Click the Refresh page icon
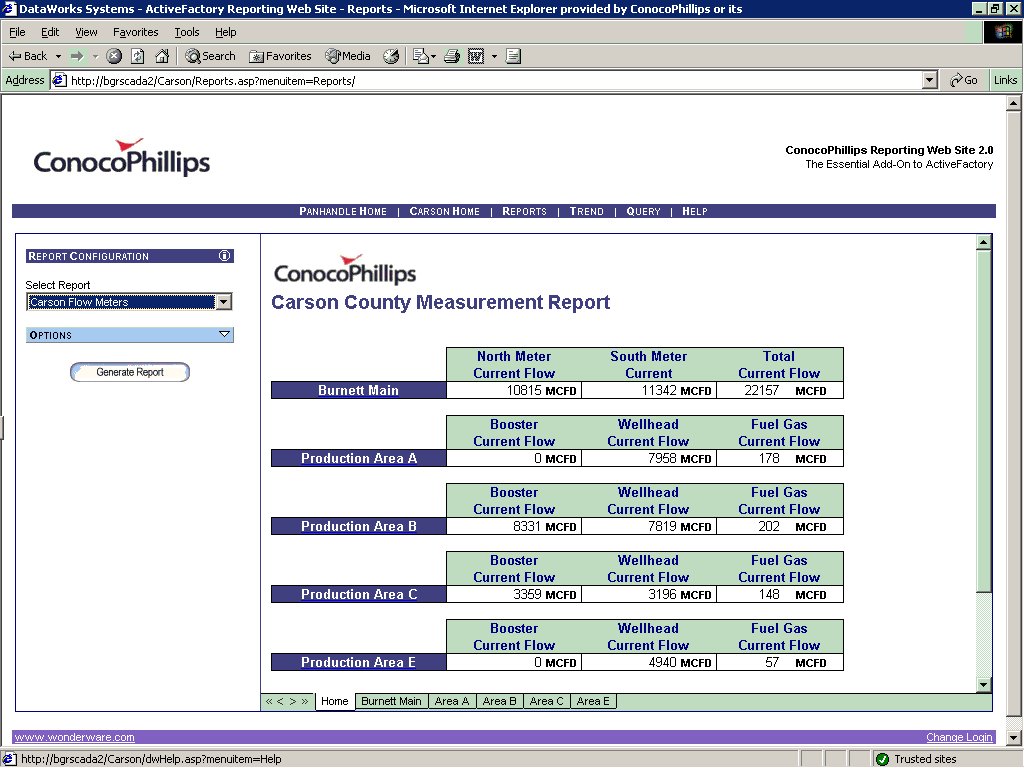 [138, 56]
